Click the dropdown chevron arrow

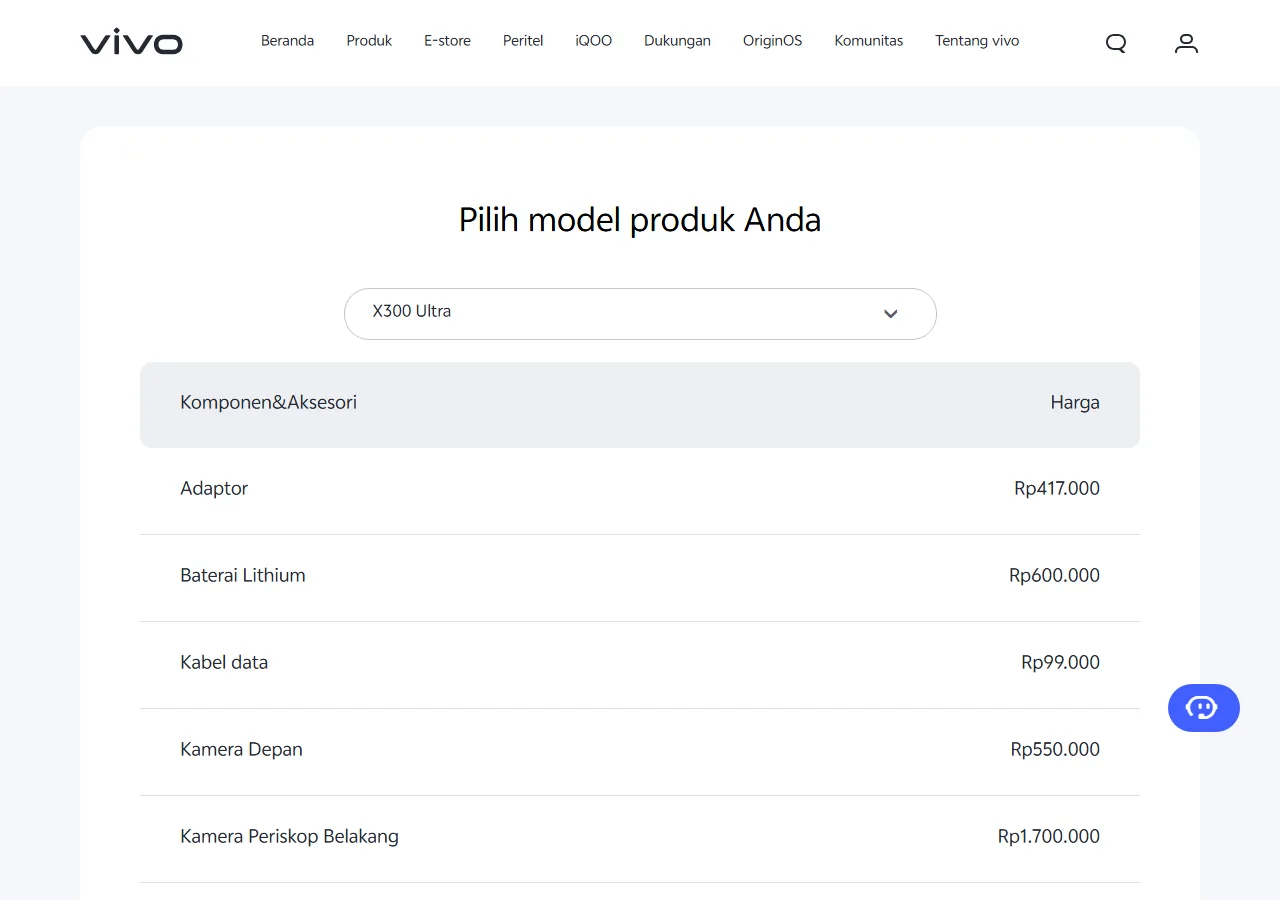coord(891,314)
